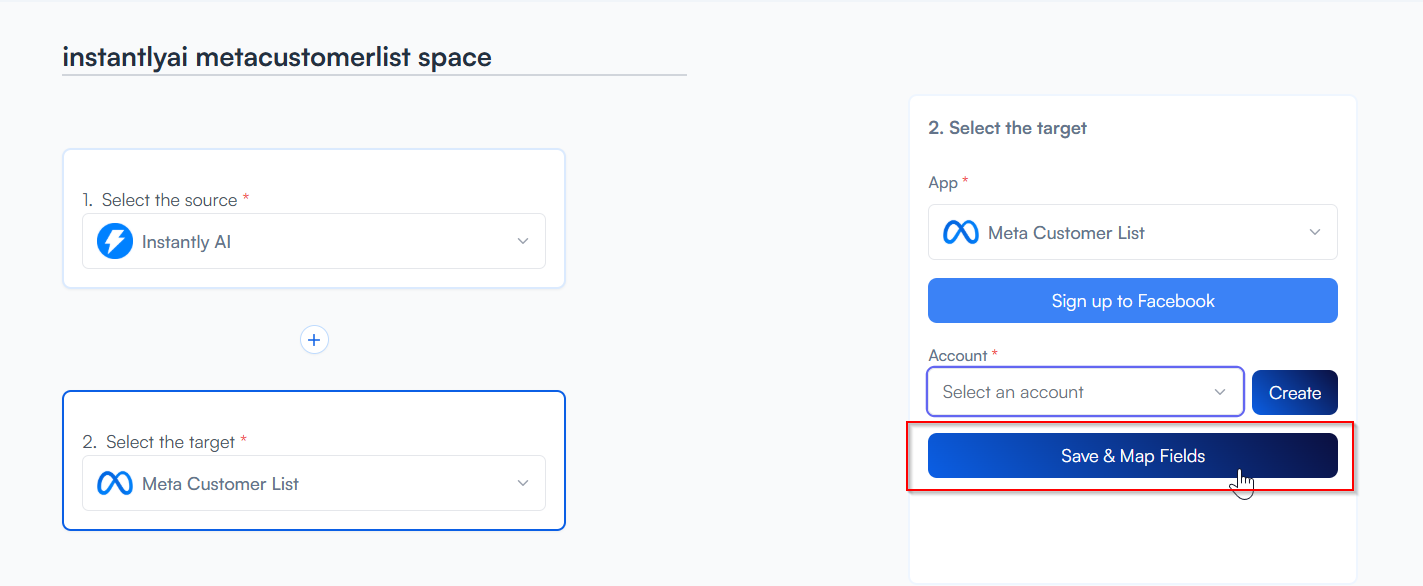The image size is (1423, 586).
Task: Expand the source dropdown chevron beside Instantly AI
Action: pyautogui.click(x=522, y=241)
